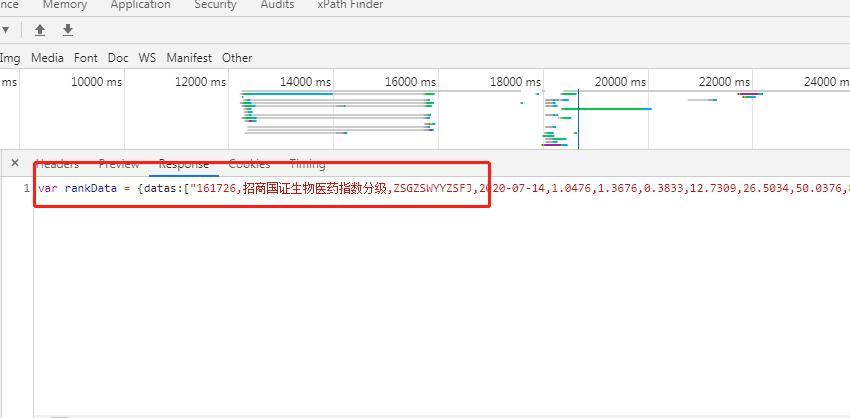Screen dimensions: 850x418
Task: Click the long green bar in overview timeline
Action: 606,109
